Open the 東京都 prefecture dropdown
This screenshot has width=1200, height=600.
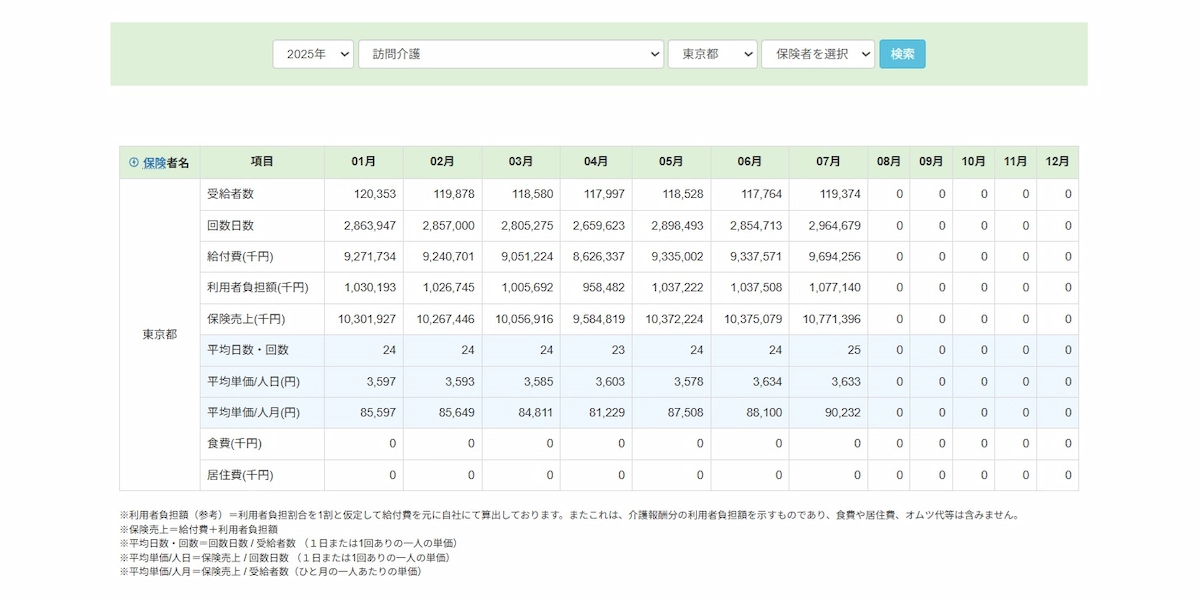point(712,54)
